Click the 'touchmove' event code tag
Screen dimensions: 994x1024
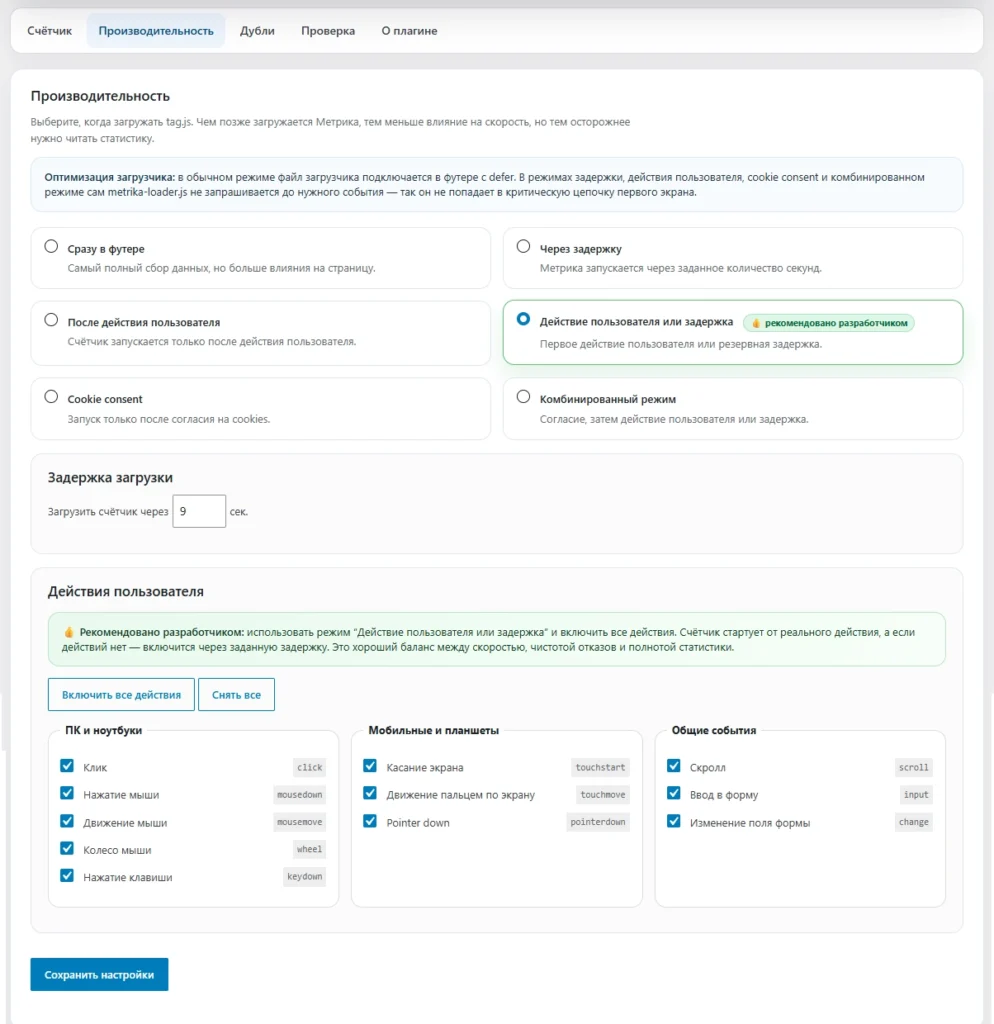[x=603, y=795]
